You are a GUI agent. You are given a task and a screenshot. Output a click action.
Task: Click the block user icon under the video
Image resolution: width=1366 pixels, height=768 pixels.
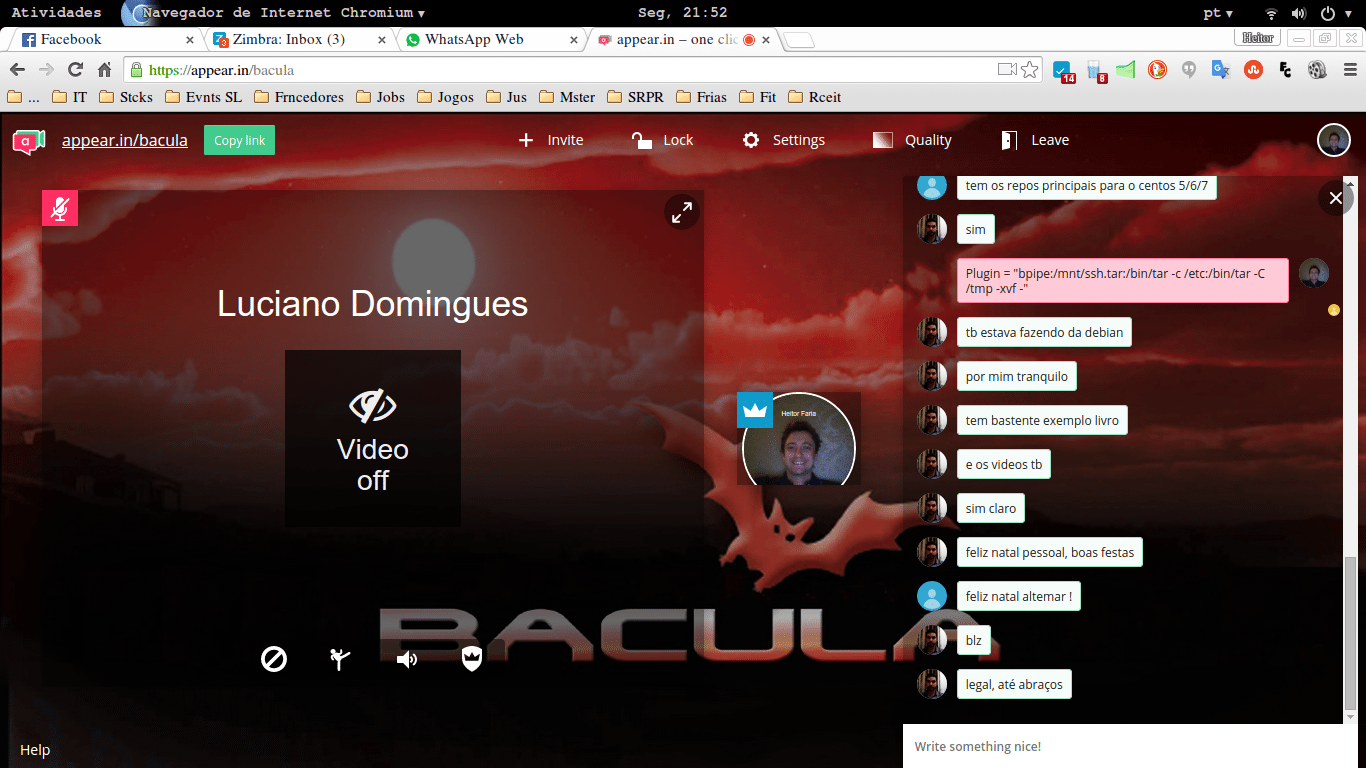274,659
